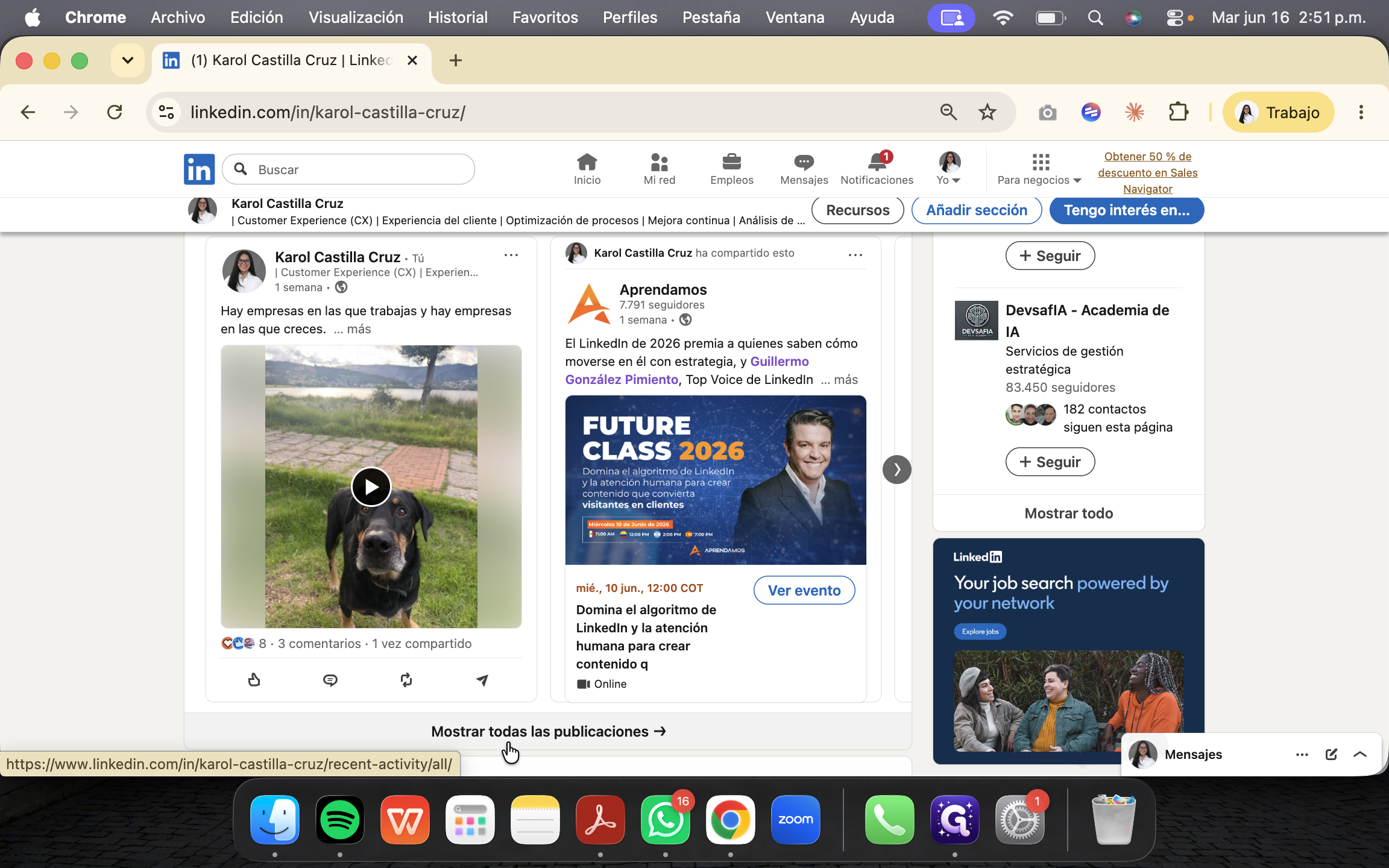
Task: Like Karol's dog video post
Action: tap(254, 680)
